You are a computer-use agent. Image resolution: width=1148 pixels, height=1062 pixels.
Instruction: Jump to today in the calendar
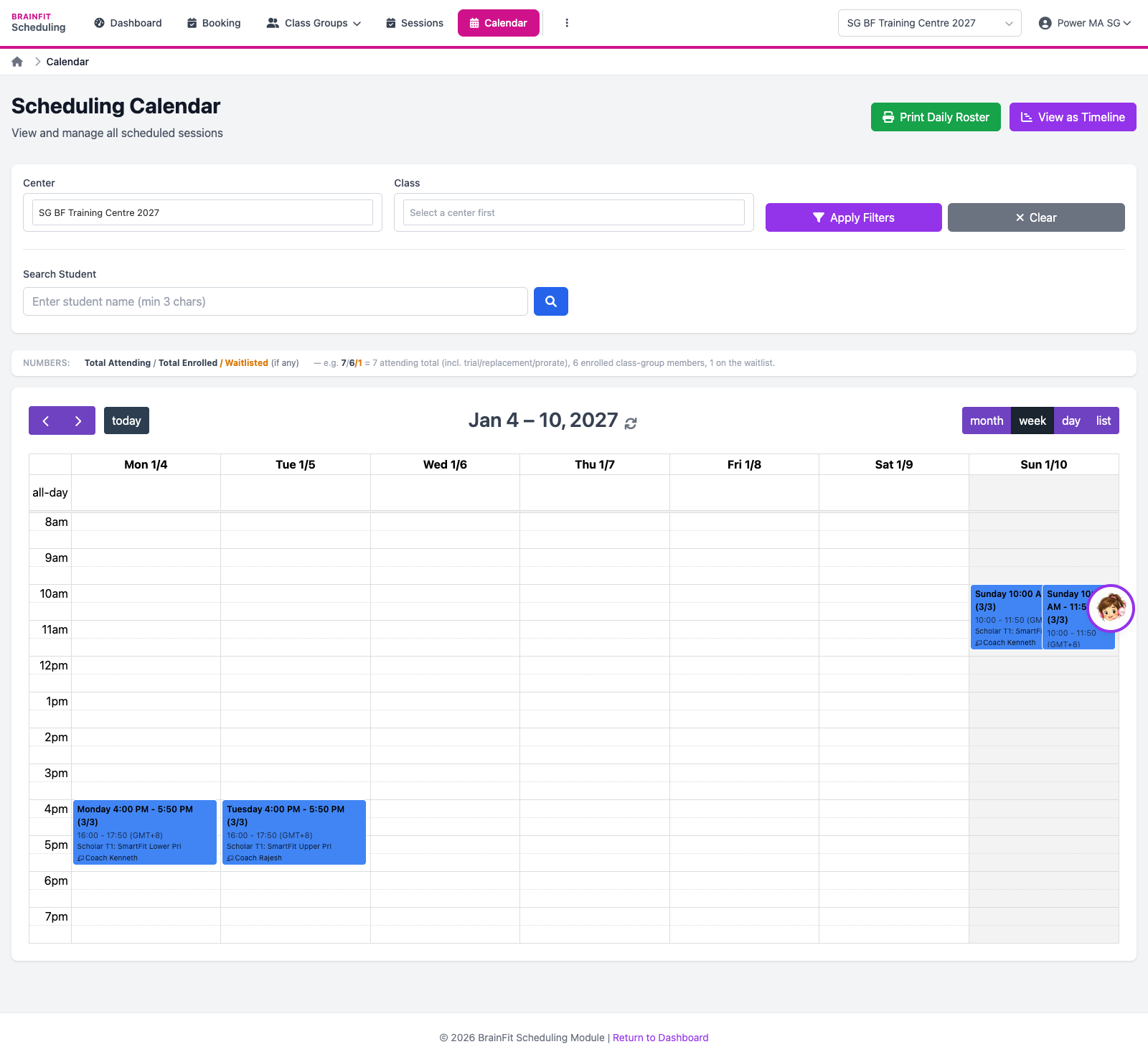pyautogui.click(x=126, y=421)
